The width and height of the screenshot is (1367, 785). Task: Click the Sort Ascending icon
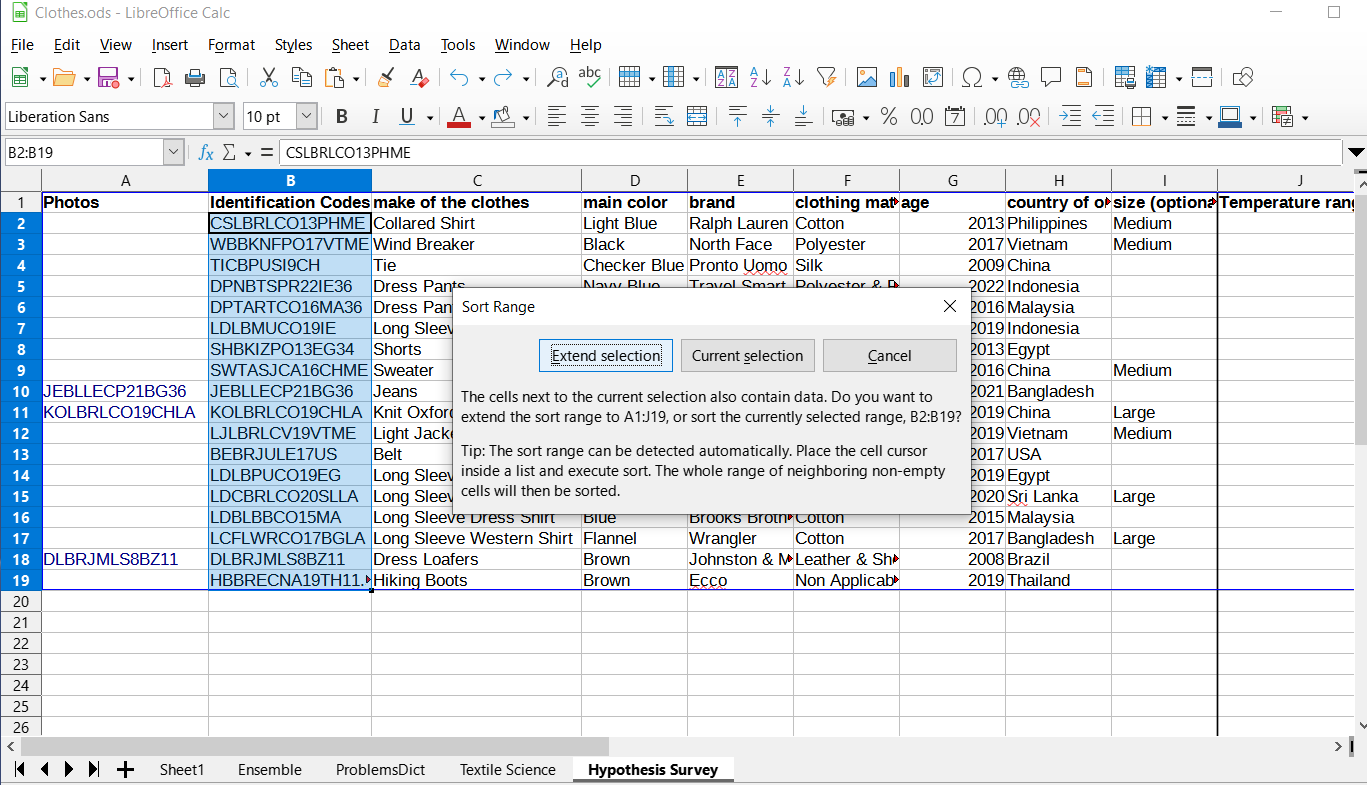tap(760, 77)
